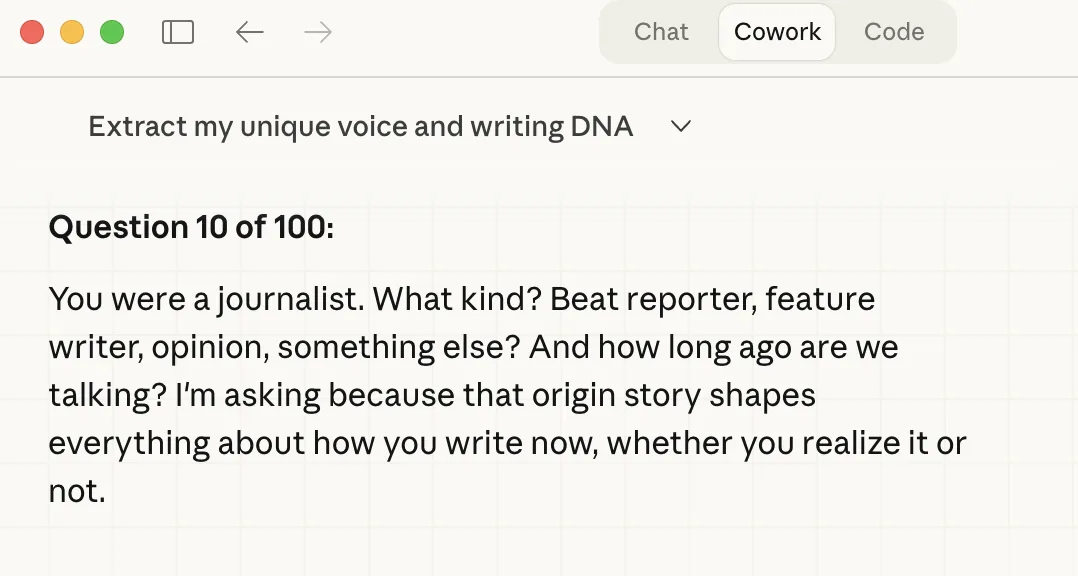Go back with the left arrow

[x=249, y=32]
